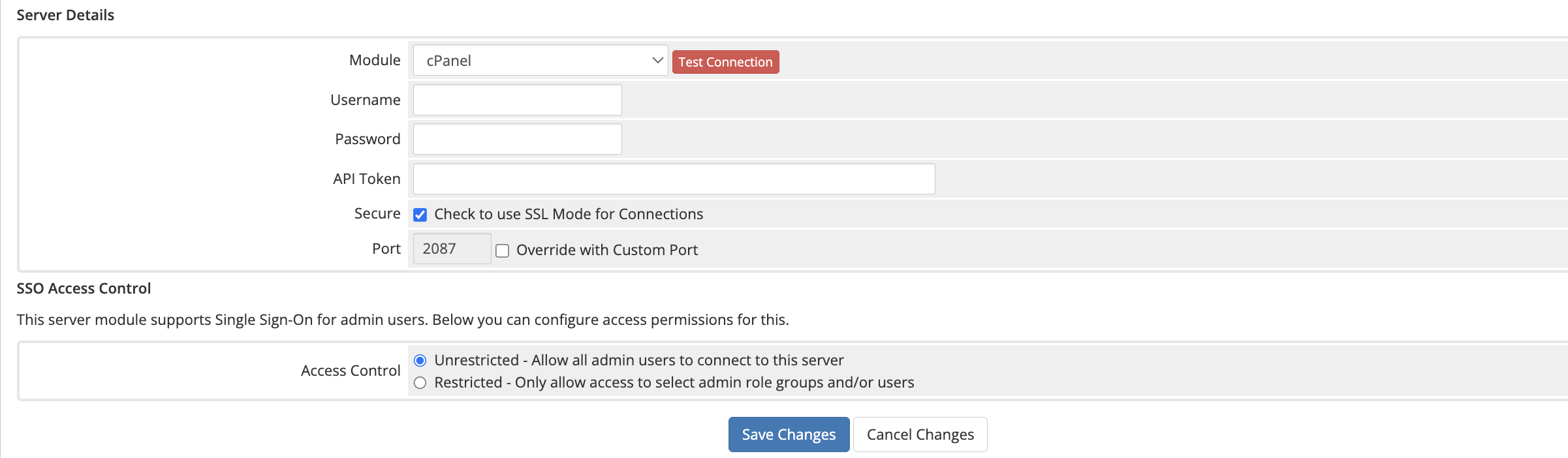
Task: Click the red Test Connection button
Action: (725, 62)
